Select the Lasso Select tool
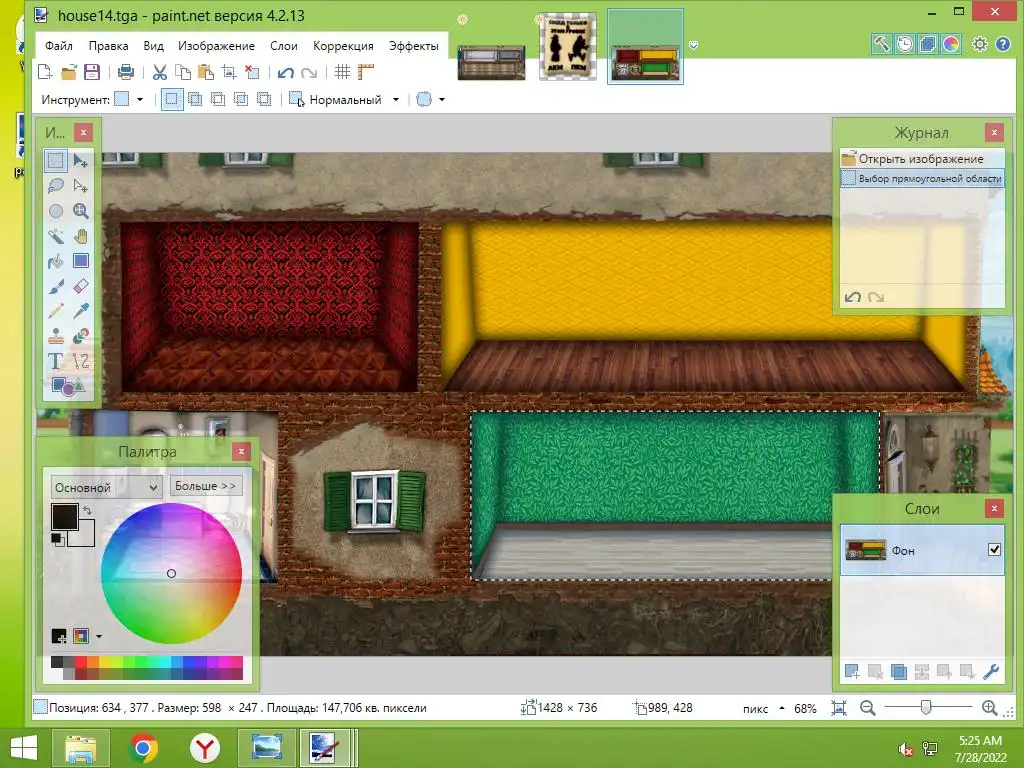Screen dimensions: 1024x768 pyautogui.click(x=56, y=185)
